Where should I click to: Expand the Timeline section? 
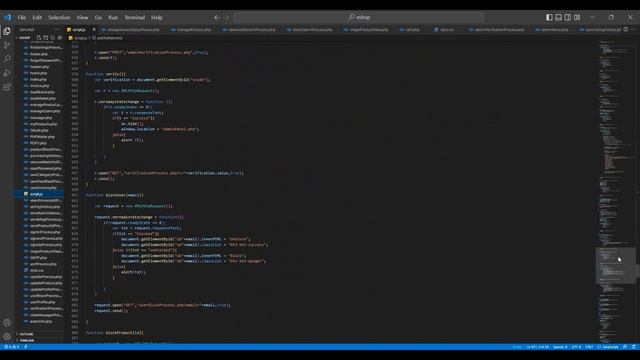tap(27, 340)
